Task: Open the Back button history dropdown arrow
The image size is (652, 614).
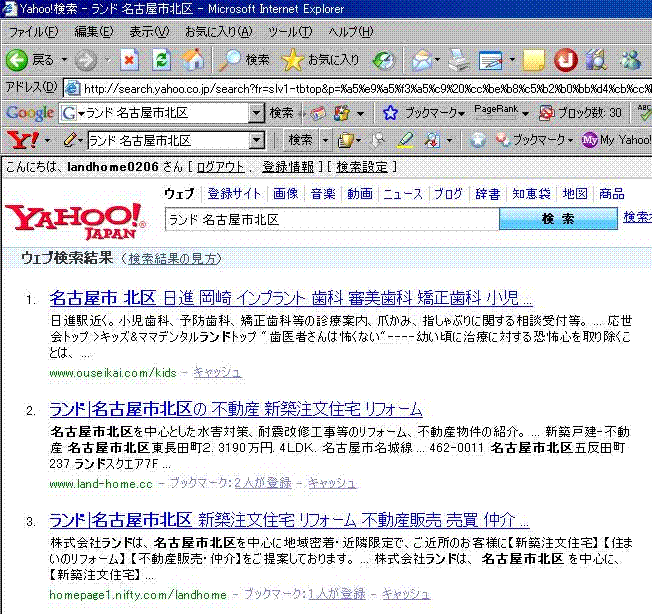Action: point(64,60)
